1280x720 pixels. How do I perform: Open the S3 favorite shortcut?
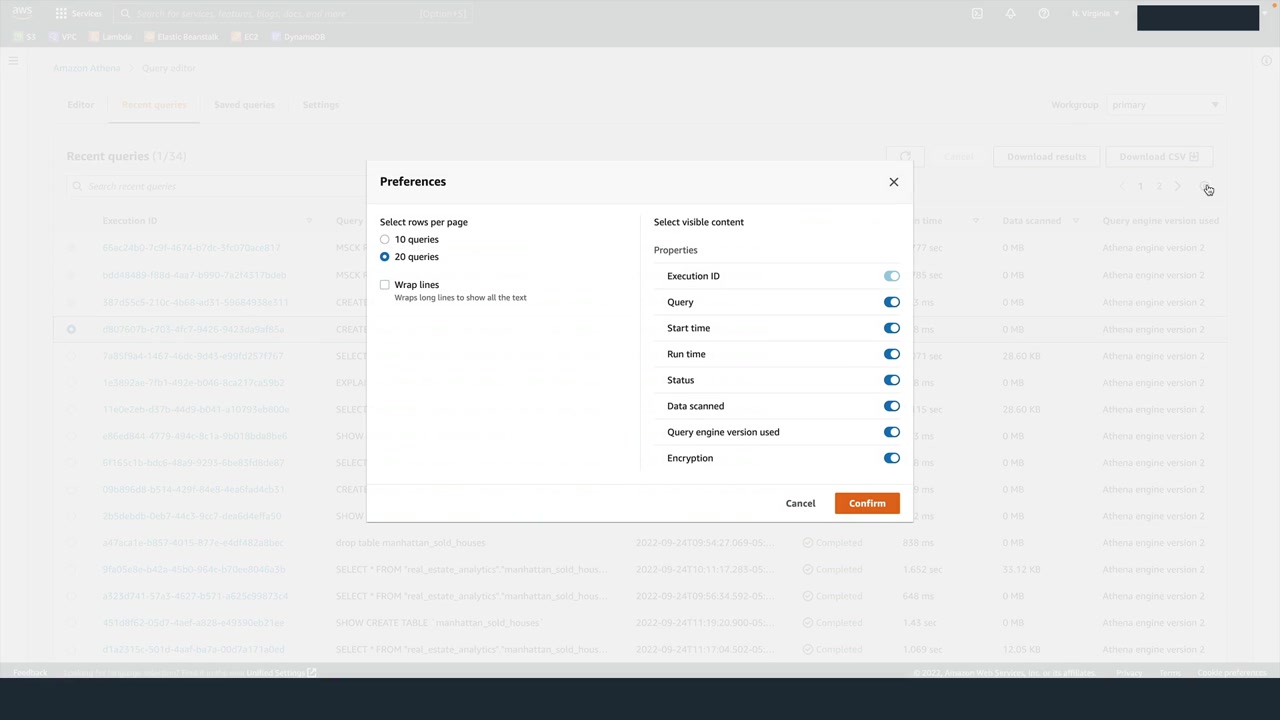click(25, 37)
